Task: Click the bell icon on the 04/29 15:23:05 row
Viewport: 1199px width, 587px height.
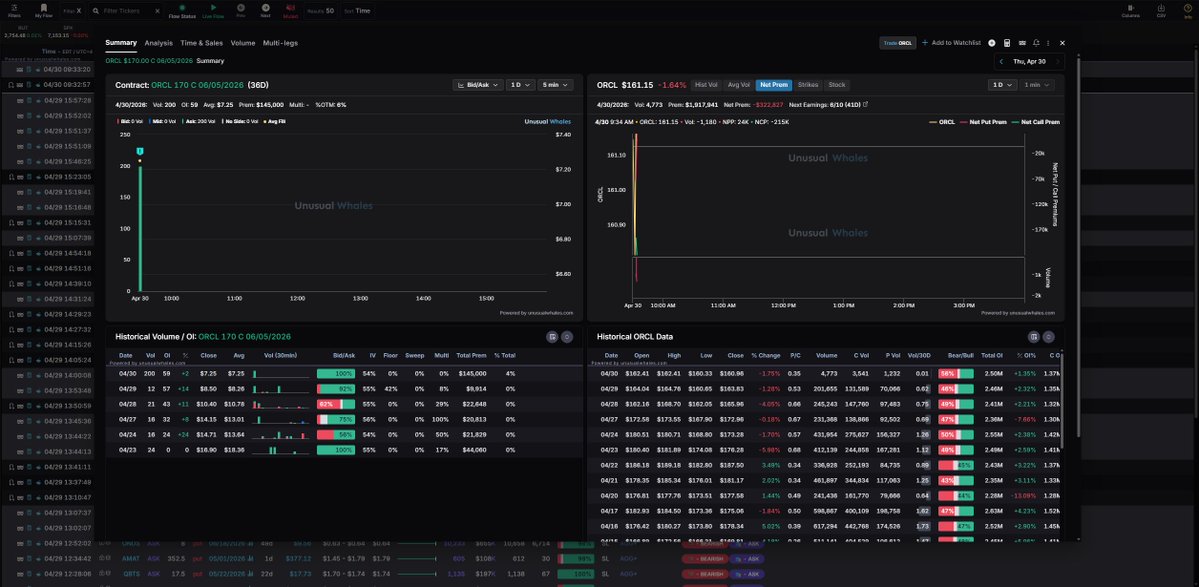Action: tap(9, 177)
